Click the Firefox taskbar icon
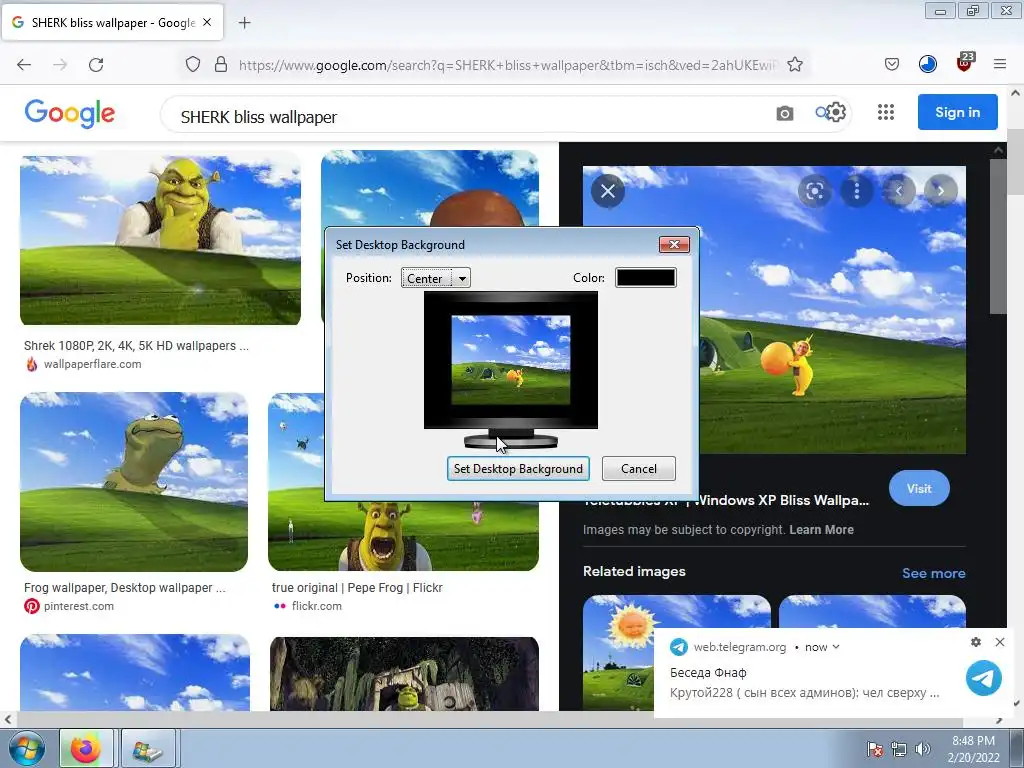Screen dimensions: 1024x768 point(86,749)
